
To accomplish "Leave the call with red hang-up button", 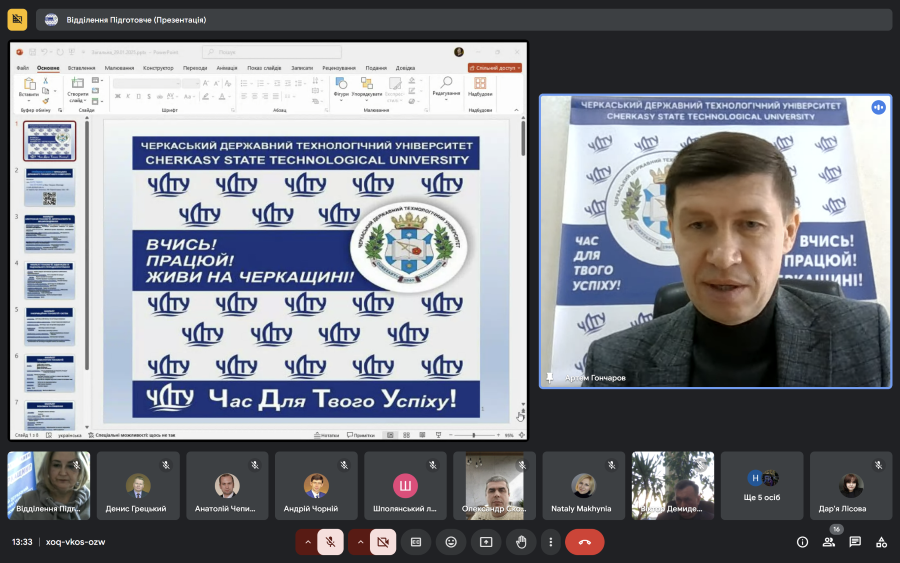I will pos(584,542).
